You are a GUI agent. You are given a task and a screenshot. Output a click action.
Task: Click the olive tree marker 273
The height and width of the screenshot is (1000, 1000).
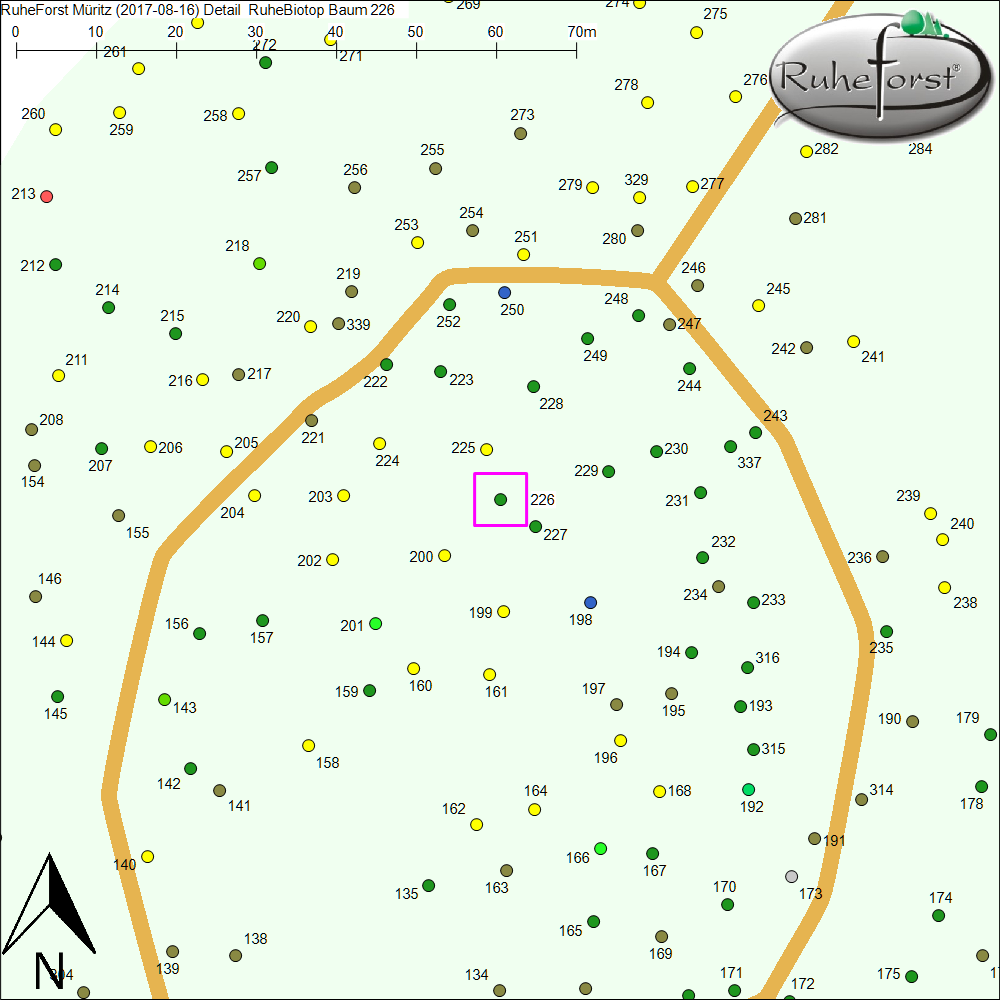point(520,133)
